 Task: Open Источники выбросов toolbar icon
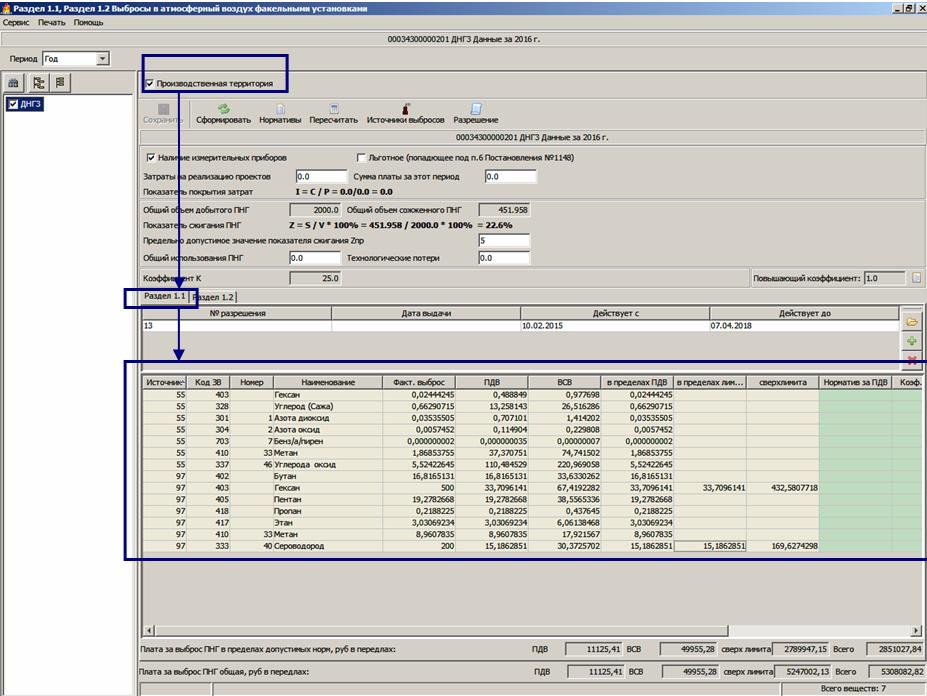click(x=405, y=108)
